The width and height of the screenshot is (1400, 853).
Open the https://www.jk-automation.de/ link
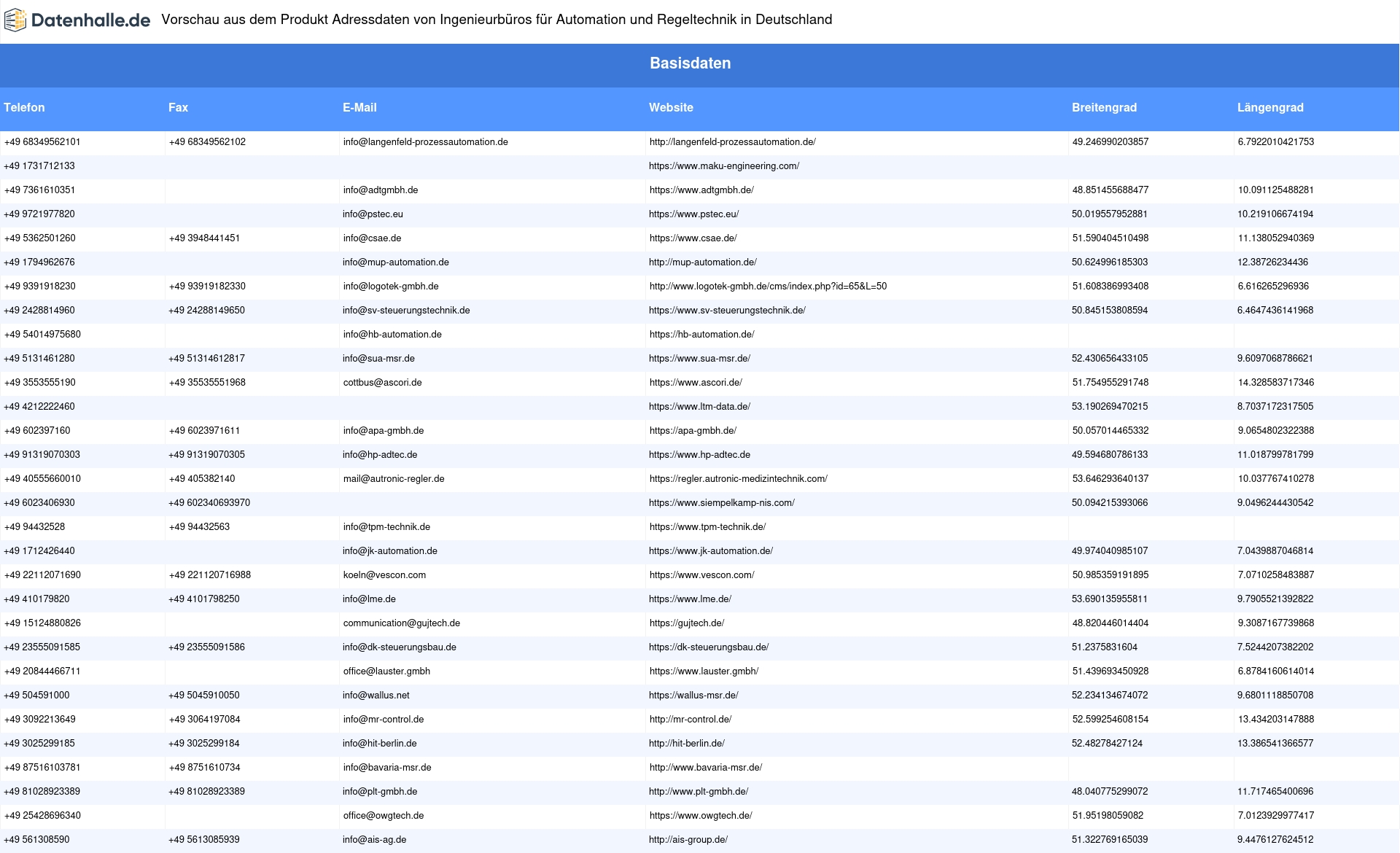click(x=711, y=551)
